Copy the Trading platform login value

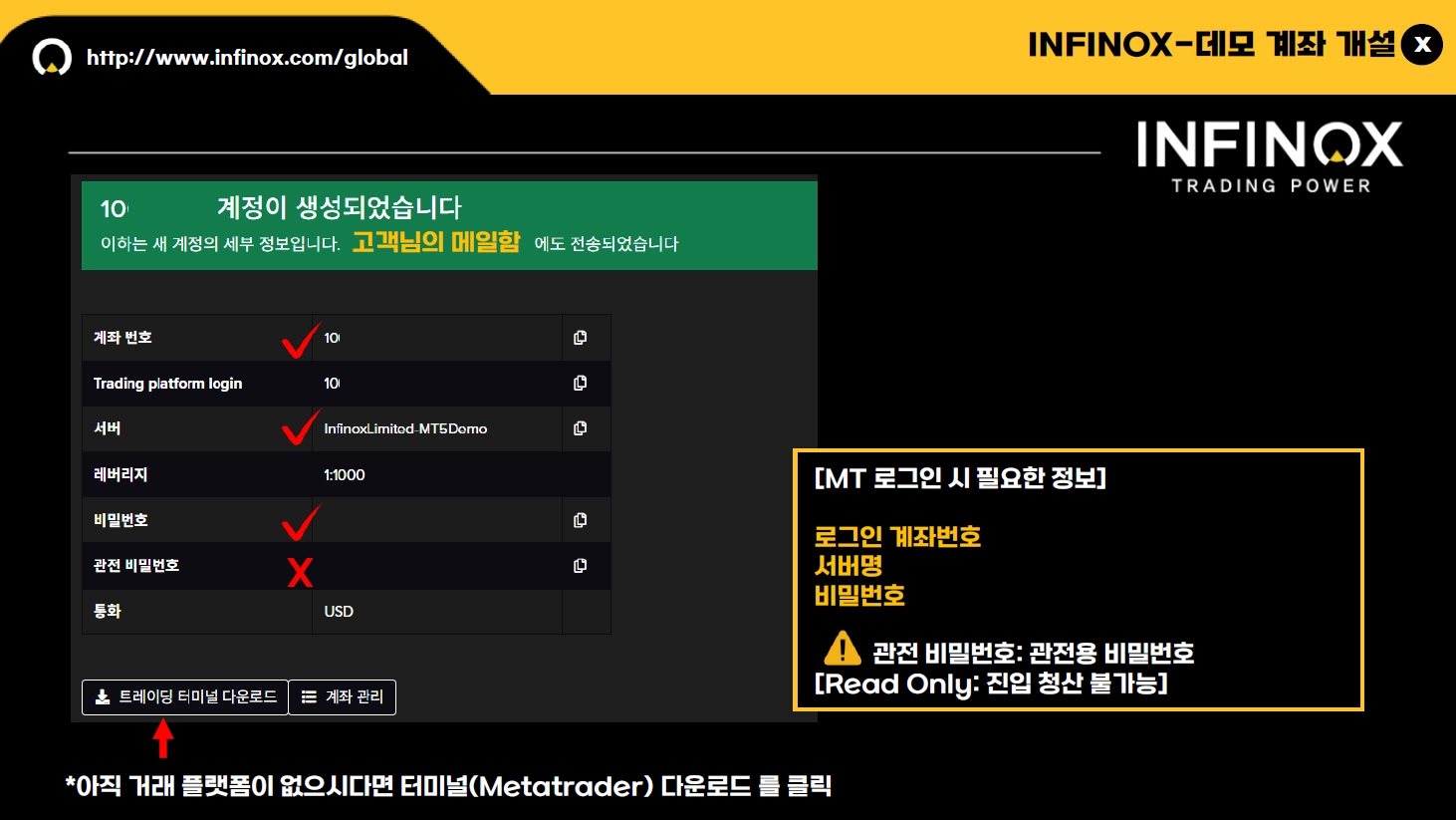point(580,383)
